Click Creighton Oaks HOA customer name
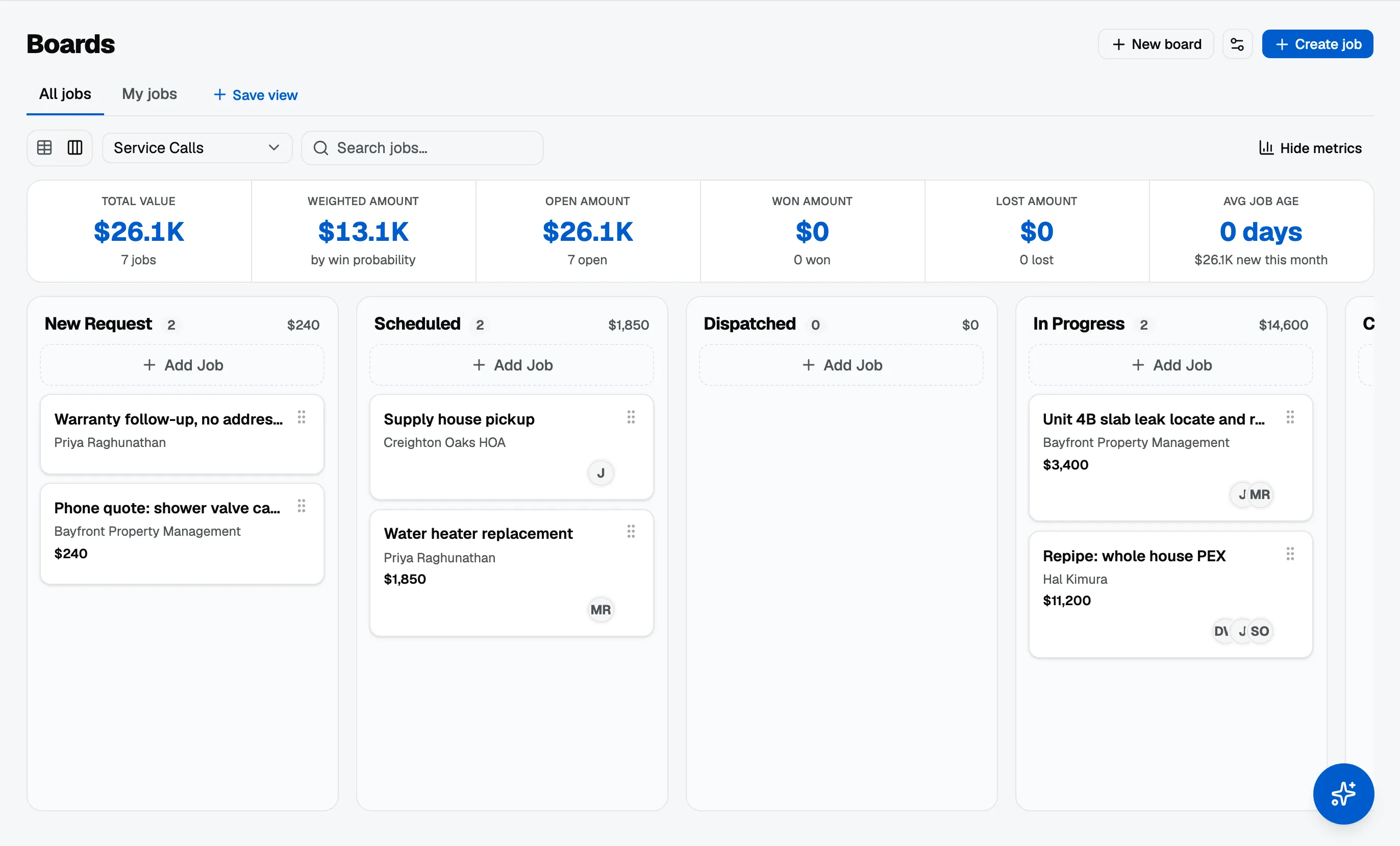The height and width of the screenshot is (846, 1400). click(444, 442)
